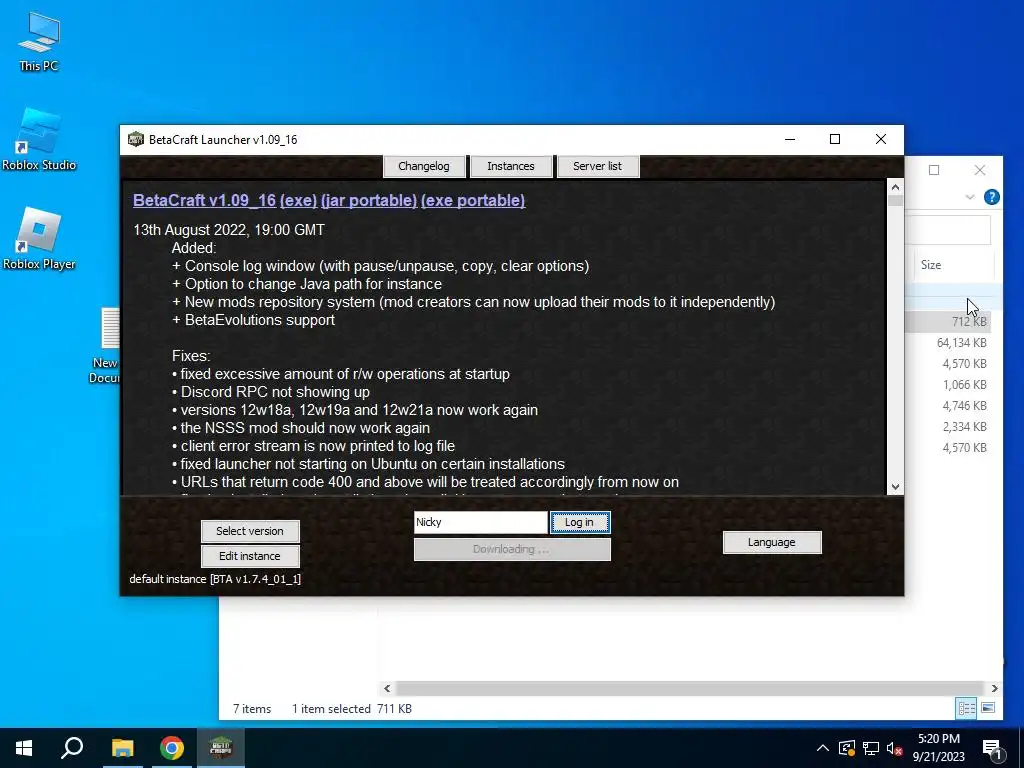Click the Downloading progress button

(x=512, y=549)
